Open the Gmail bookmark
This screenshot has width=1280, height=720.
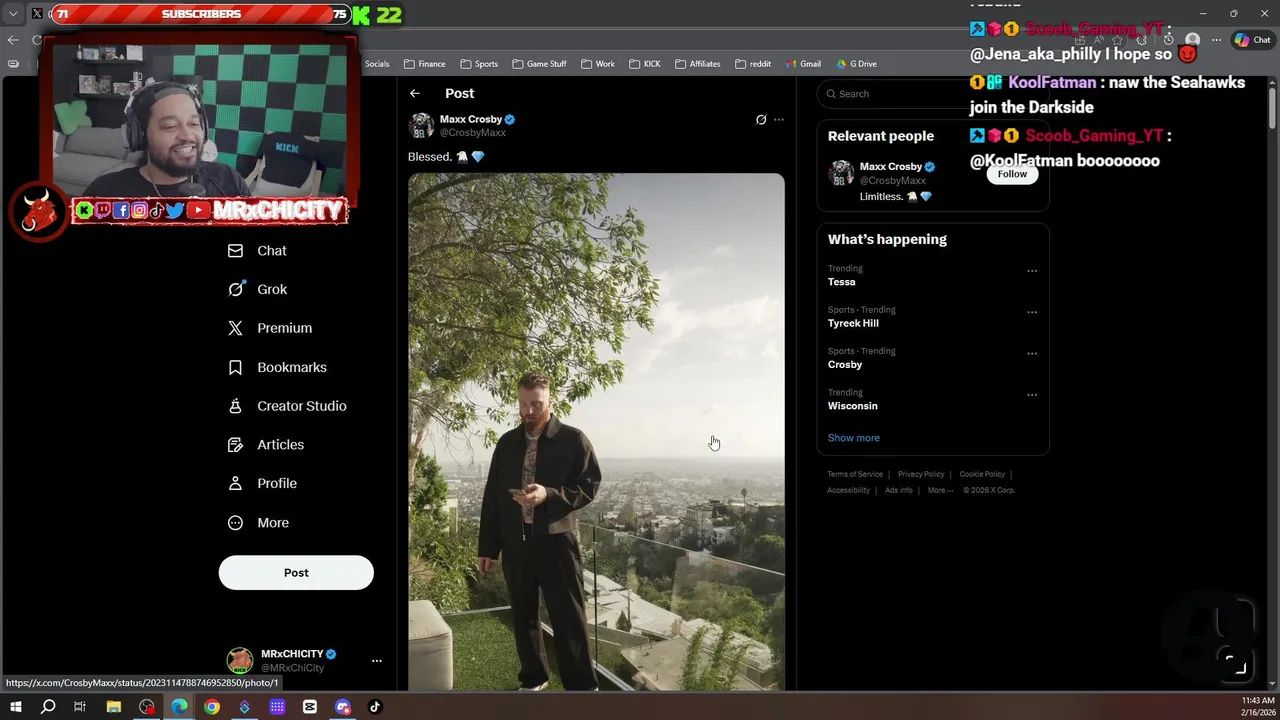tap(803, 64)
